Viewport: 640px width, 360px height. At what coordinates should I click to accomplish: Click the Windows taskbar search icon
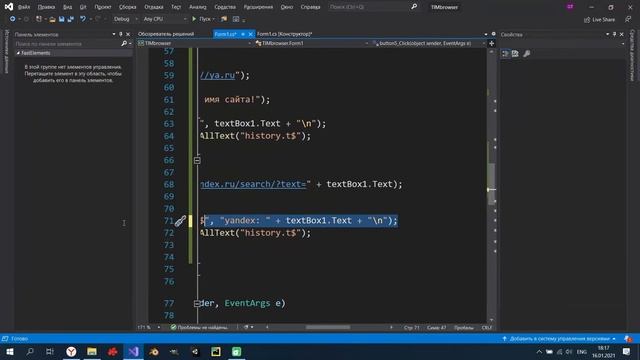click(x=30, y=351)
